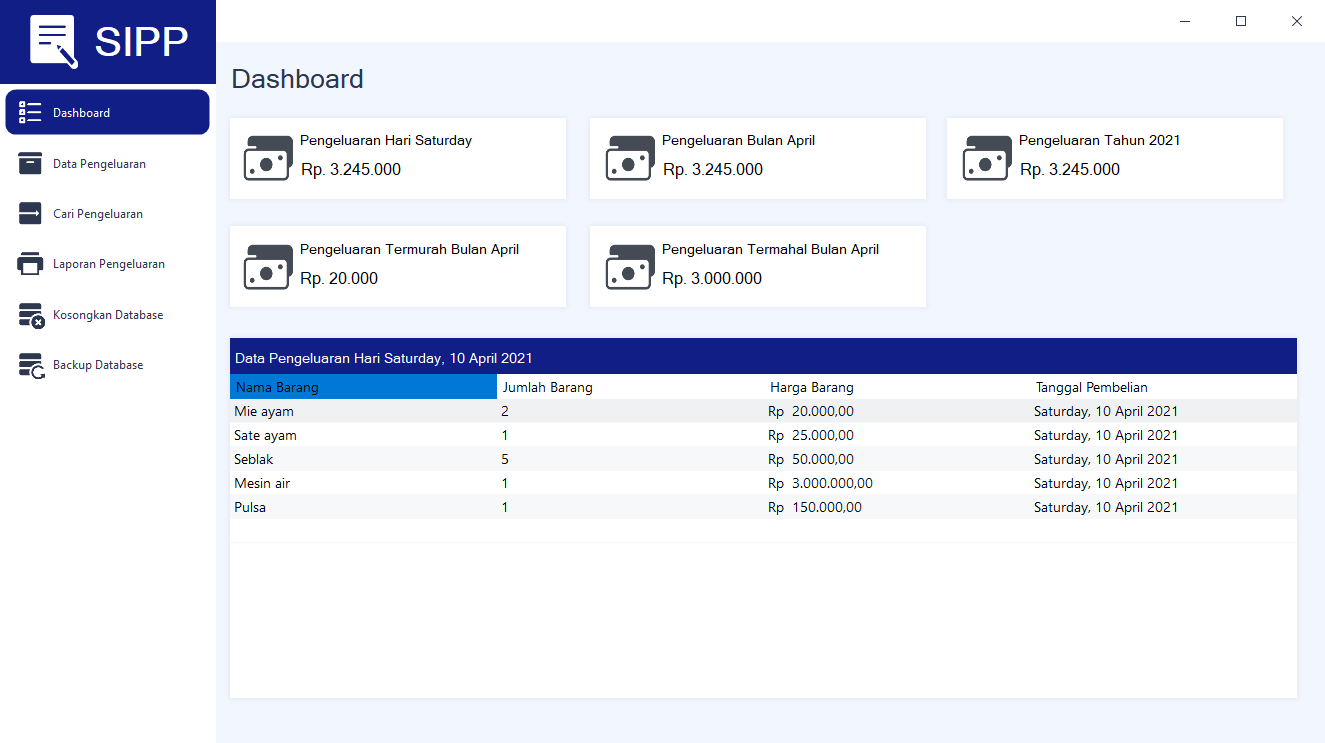The width and height of the screenshot is (1325, 743).
Task: Click the Pengeluaran Bulan April card title
Action: (738, 140)
